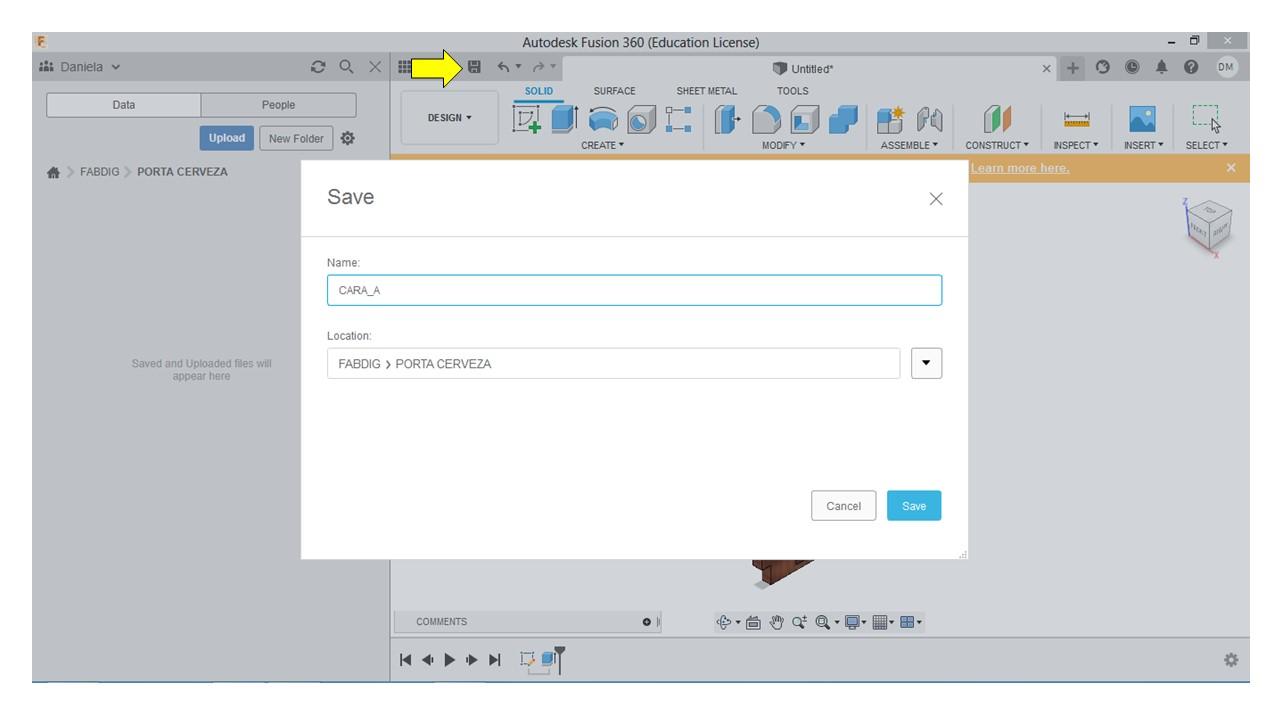Click the Save floppy disk icon
The image size is (1280, 720).
[x=474, y=68]
